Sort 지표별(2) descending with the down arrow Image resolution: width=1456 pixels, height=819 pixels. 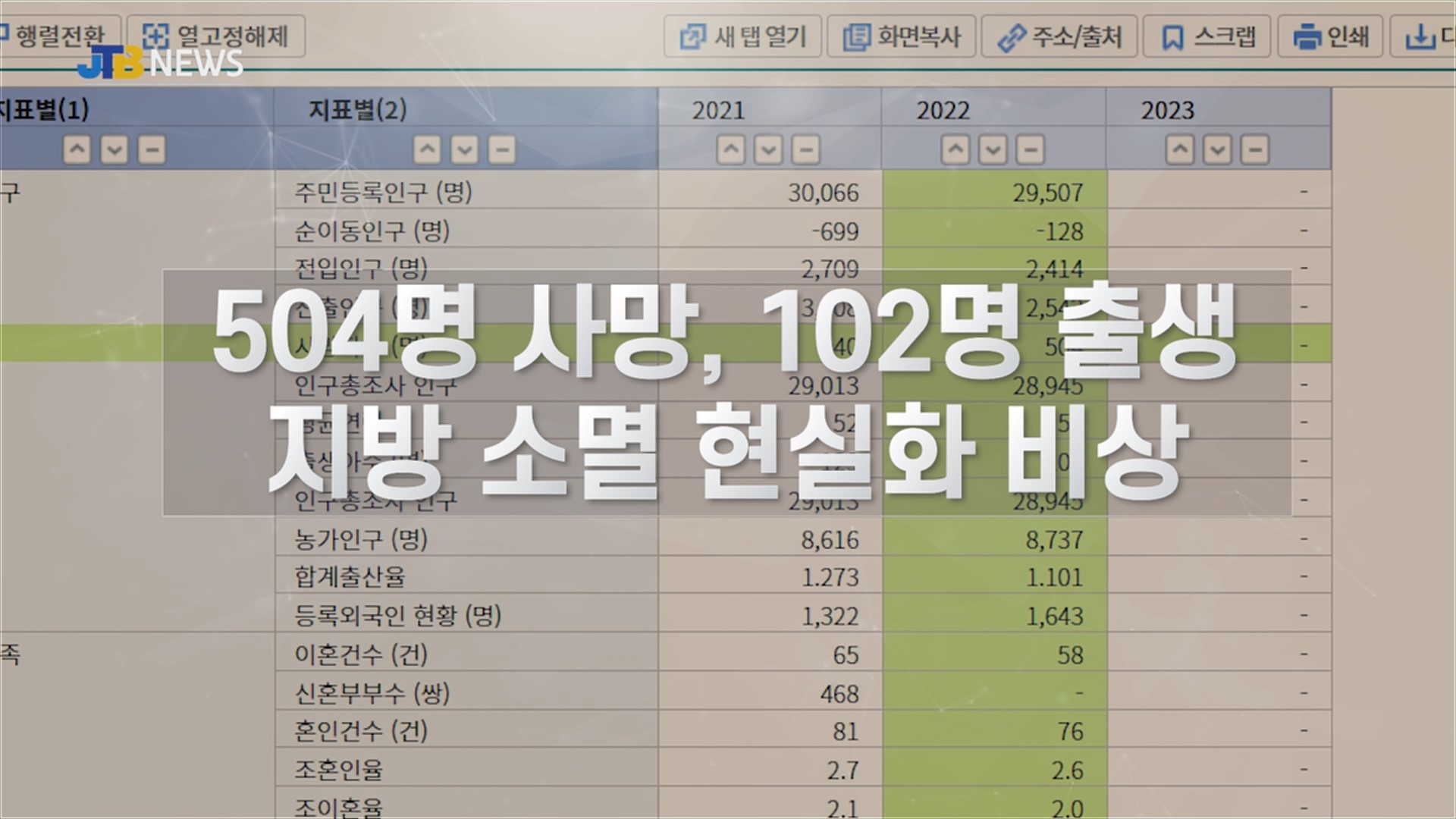pyautogui.click(x=464, y=149)
